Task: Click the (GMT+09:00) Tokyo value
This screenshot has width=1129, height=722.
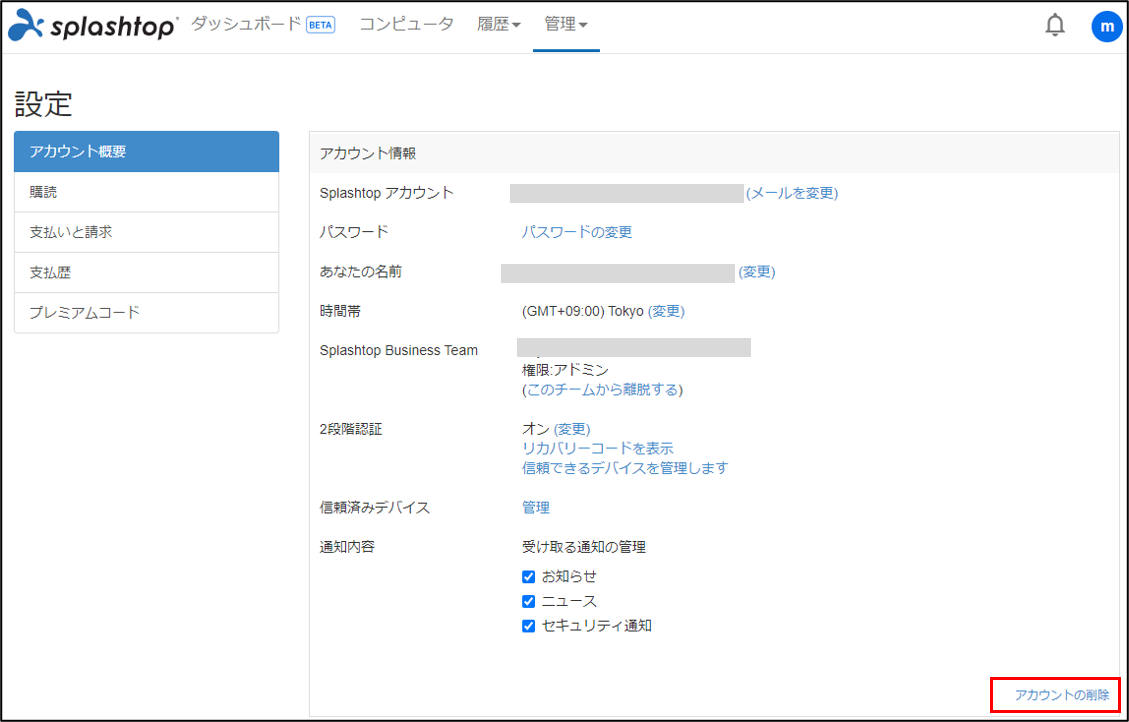Action: pyautogui.click(x=583, y=312)
